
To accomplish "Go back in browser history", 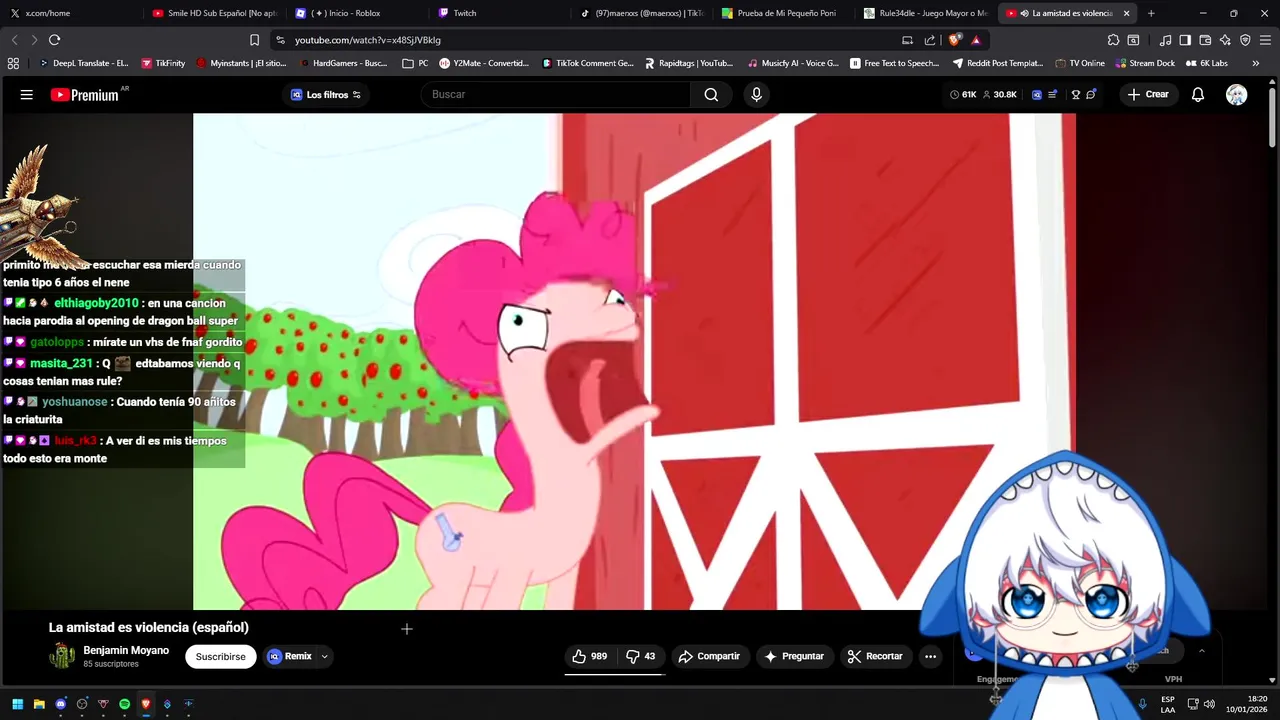I will 14,40.
